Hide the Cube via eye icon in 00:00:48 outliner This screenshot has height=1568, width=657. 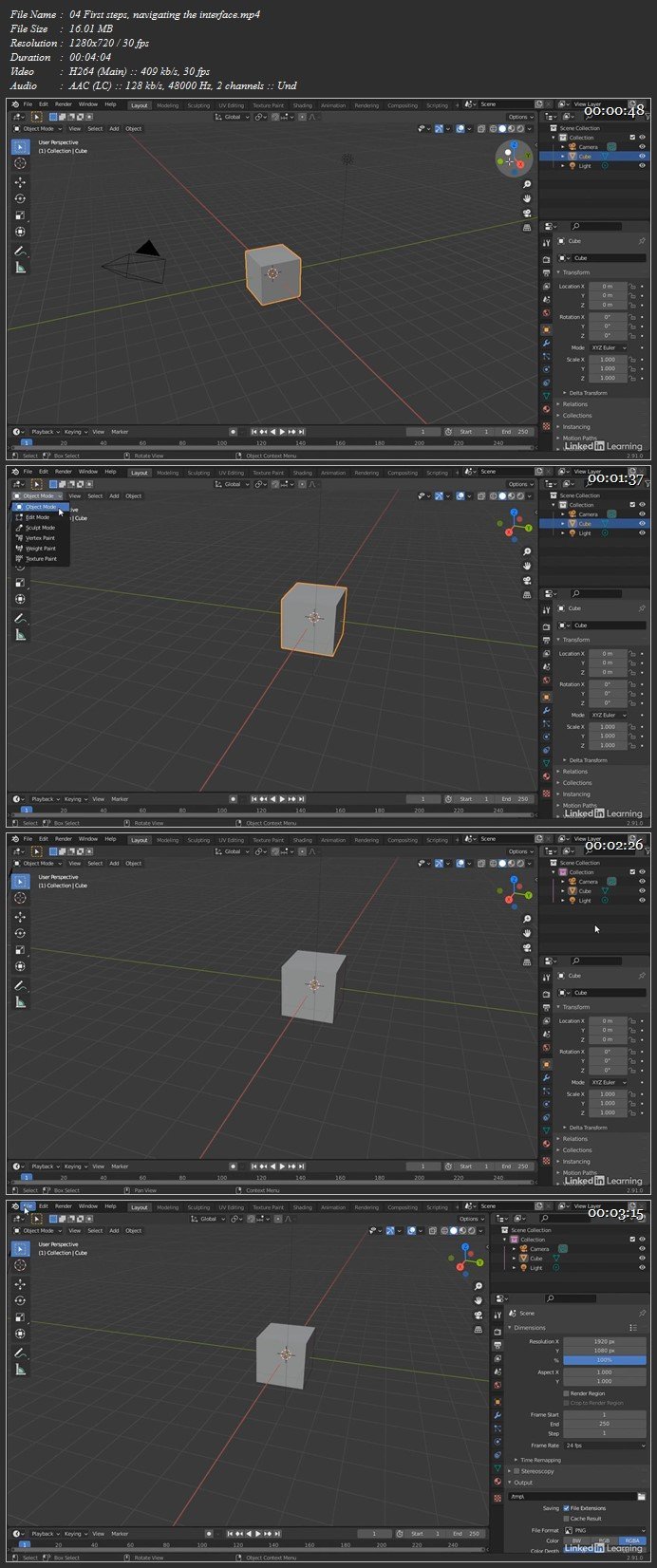642,156
